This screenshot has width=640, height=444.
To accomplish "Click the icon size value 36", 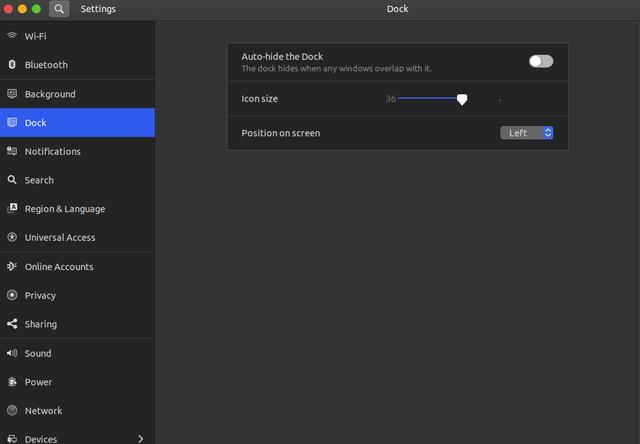I will coord(391,99).
